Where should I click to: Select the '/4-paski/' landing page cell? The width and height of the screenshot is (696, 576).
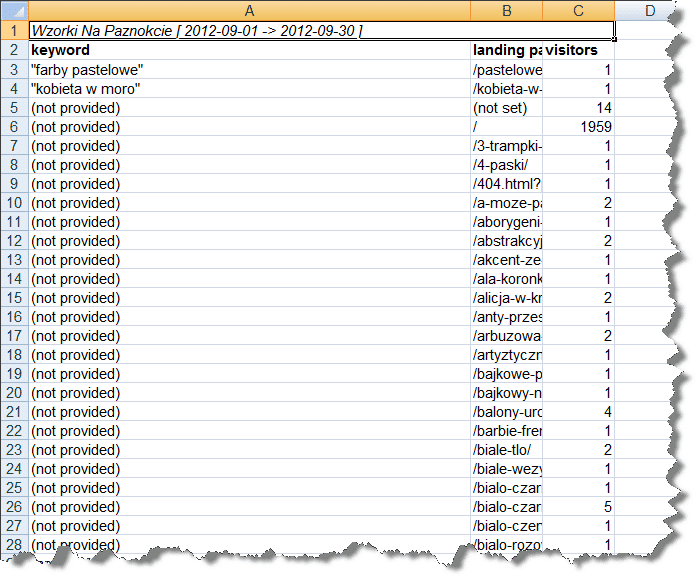[x=506, y=165]
